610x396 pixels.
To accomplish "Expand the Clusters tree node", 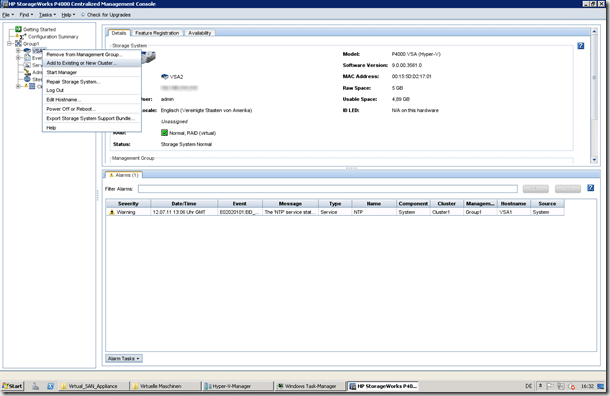I will [x=18, y=86].
